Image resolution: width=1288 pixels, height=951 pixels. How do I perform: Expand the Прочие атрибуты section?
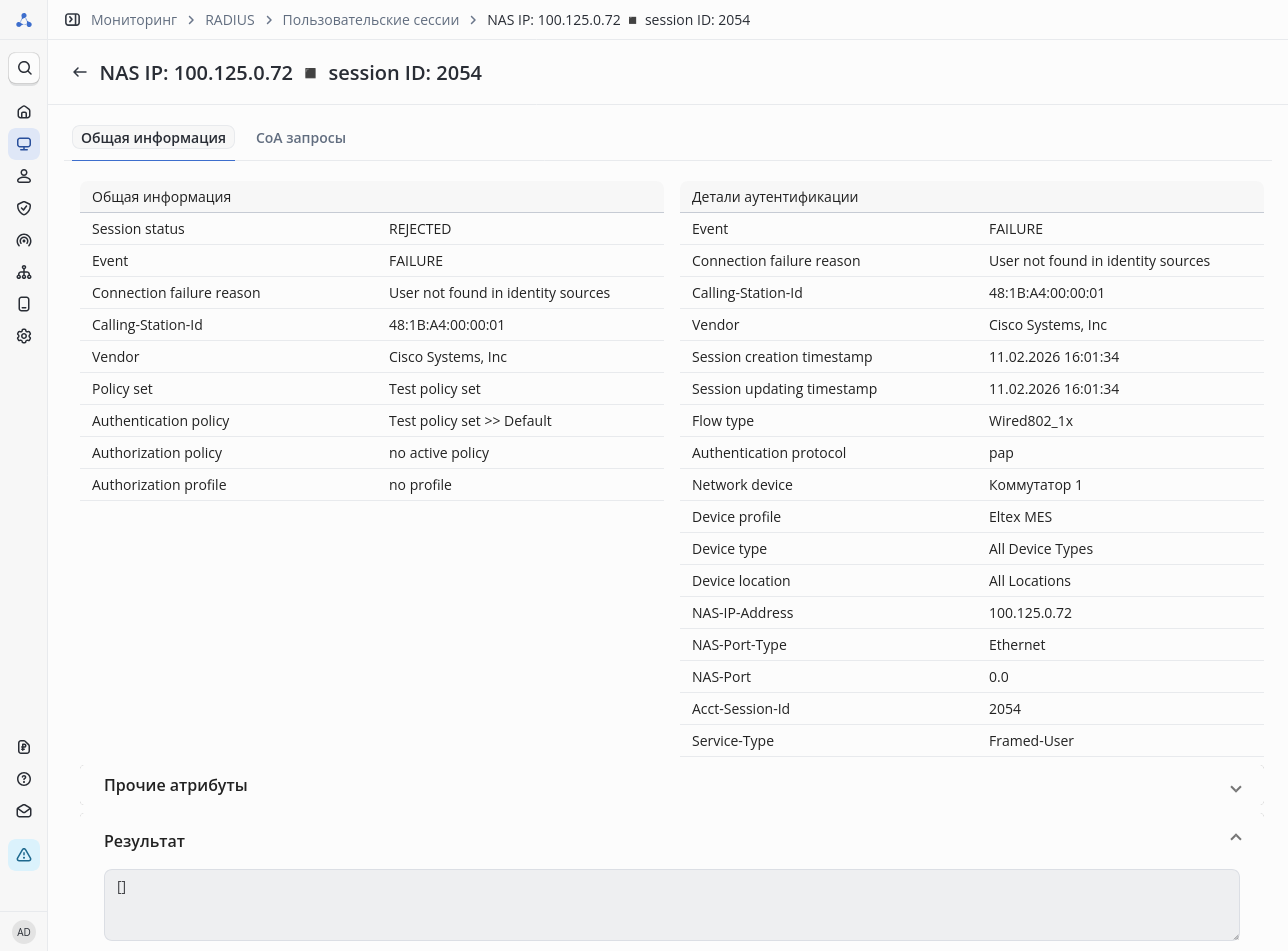pyautogui.click(x=1235, y=788)
